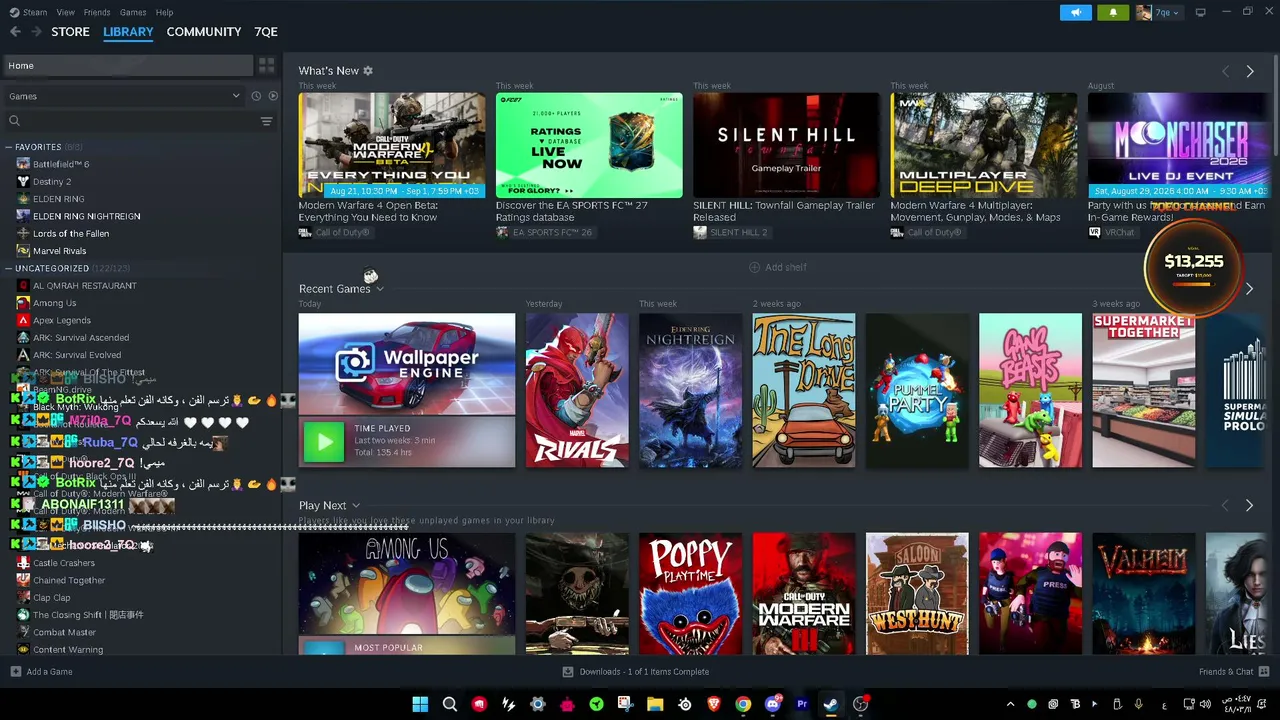The image size is (1280, 720).
Task: Click Add a Game link
Action: click(x=50, y=672)
